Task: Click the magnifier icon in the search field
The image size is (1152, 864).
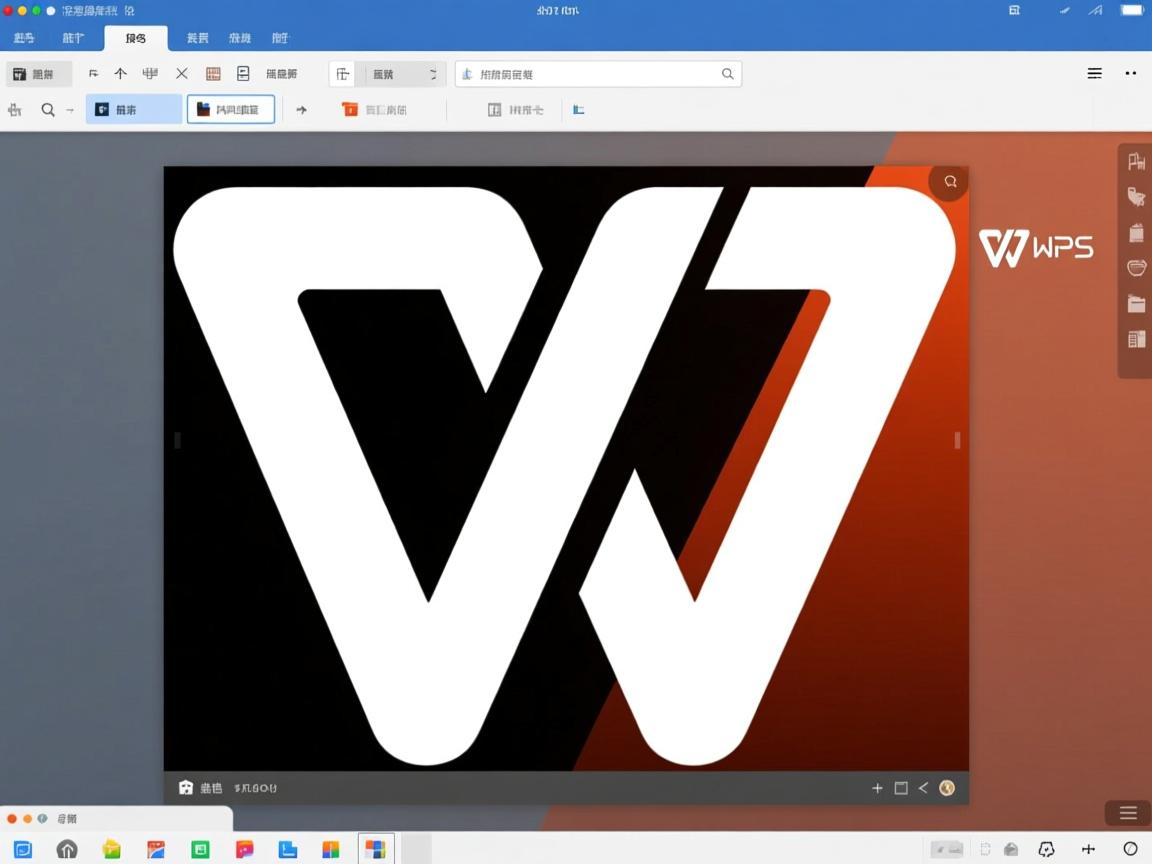Action: click(x=728, y=74)
